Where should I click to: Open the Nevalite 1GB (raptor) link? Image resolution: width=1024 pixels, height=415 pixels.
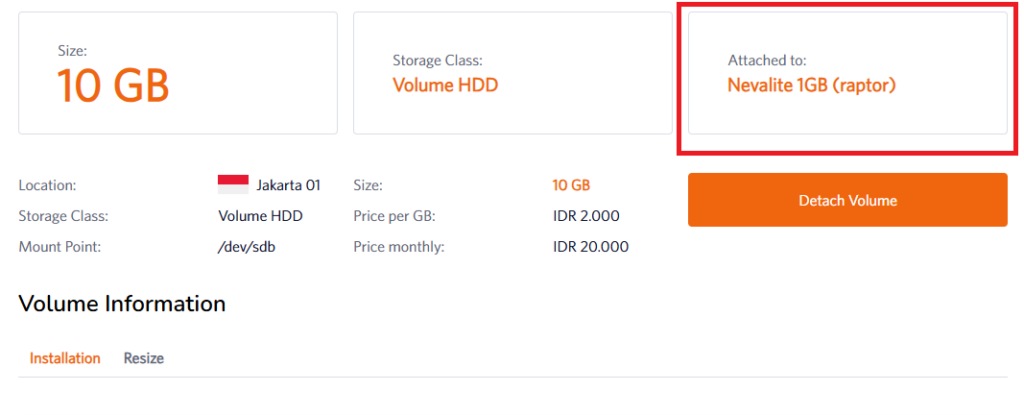(x=811, y=86)
